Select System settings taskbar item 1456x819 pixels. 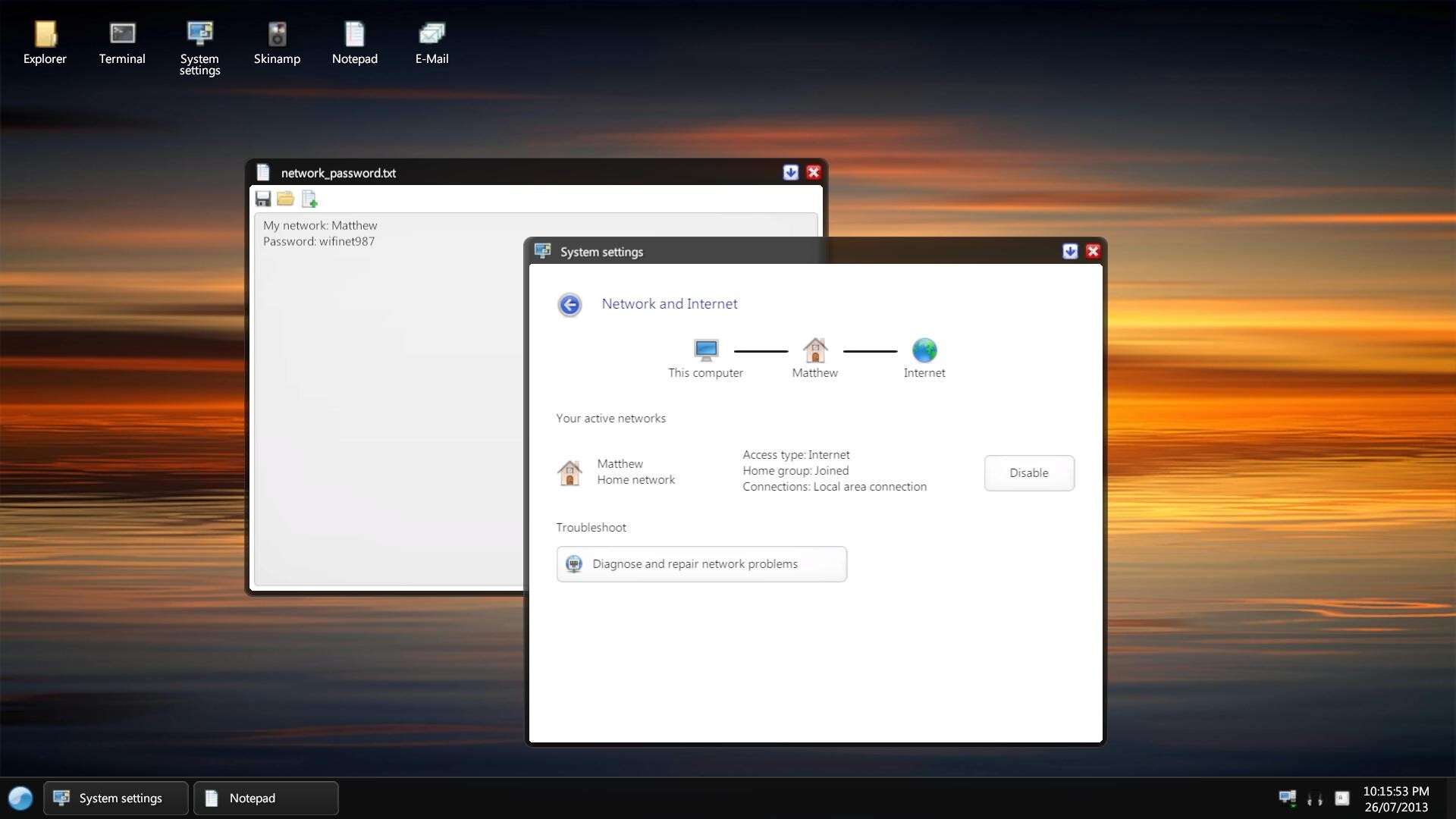[115, 799]
